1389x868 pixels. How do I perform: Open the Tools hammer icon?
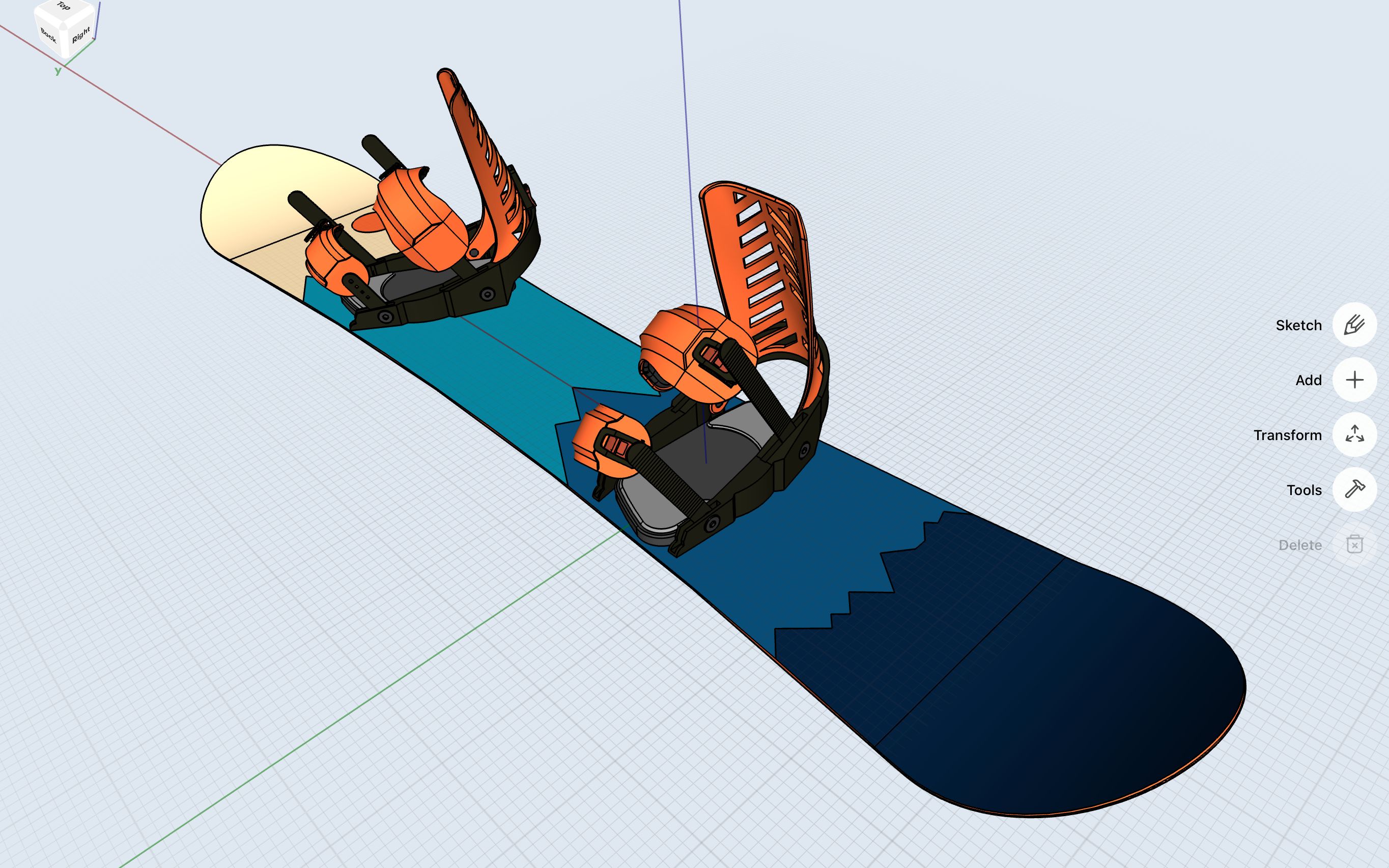1354,489
